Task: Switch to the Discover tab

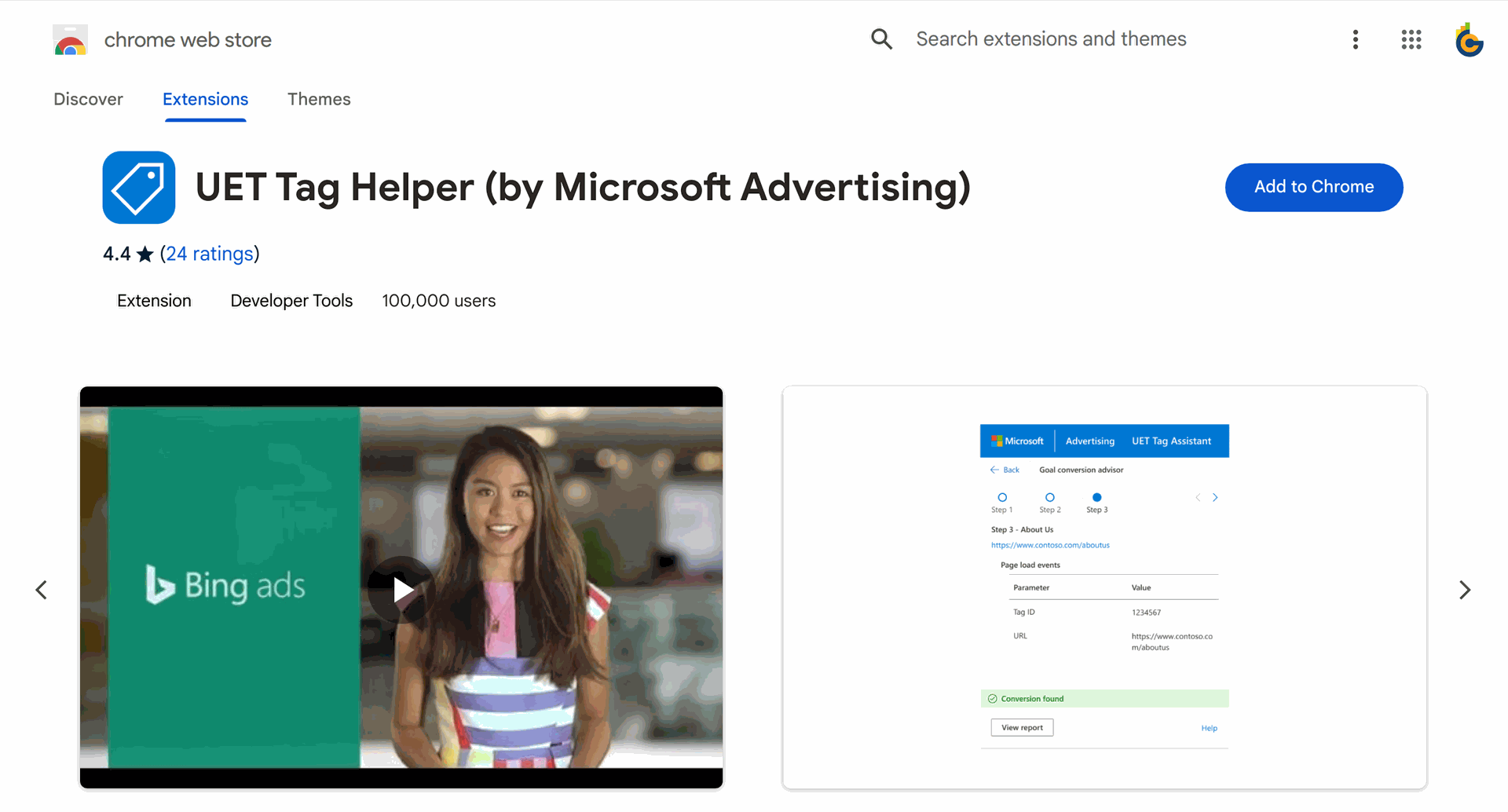Action: coord(88,100)
